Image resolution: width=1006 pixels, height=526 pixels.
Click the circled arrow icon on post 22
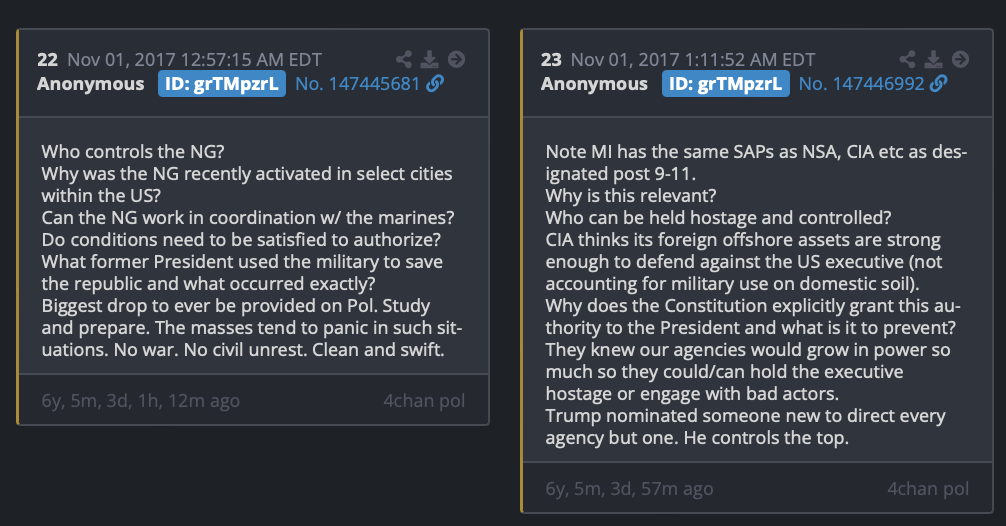[x=455, y=60]
